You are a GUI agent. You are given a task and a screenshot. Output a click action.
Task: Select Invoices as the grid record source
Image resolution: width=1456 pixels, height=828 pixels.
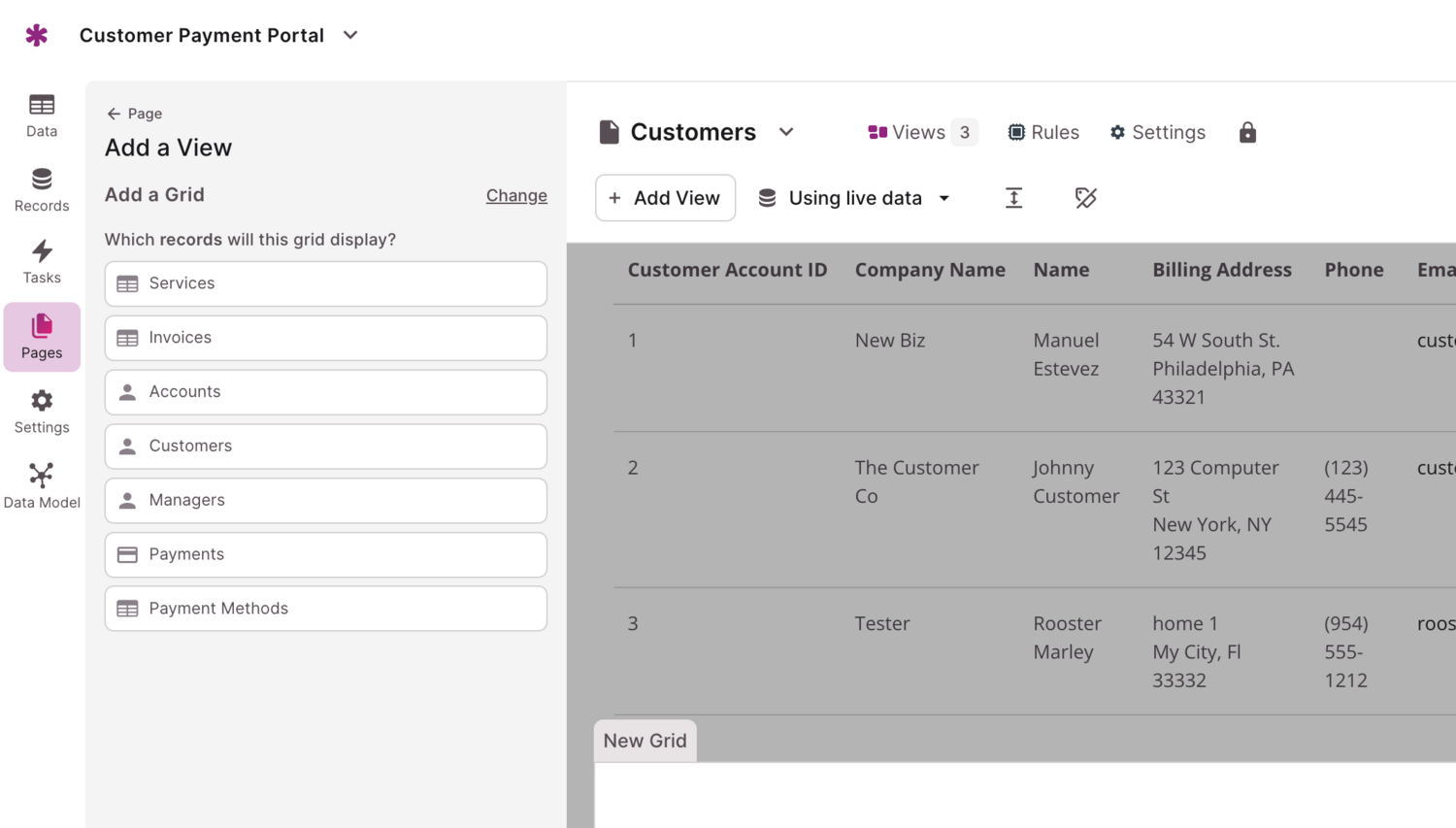click(325, 338)
